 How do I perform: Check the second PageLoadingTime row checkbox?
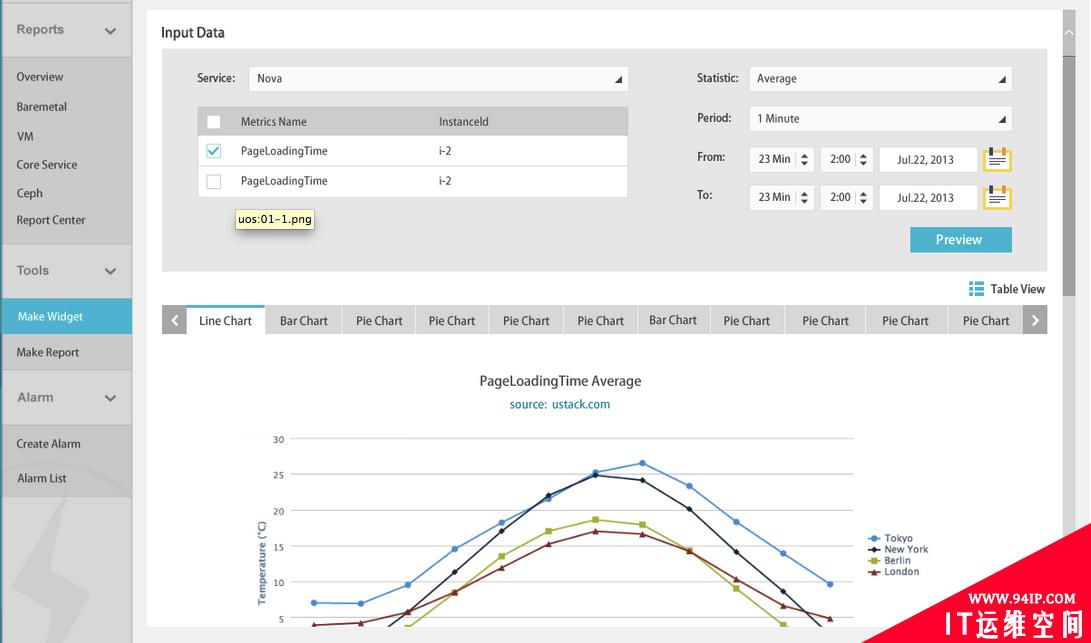(214, 181)
